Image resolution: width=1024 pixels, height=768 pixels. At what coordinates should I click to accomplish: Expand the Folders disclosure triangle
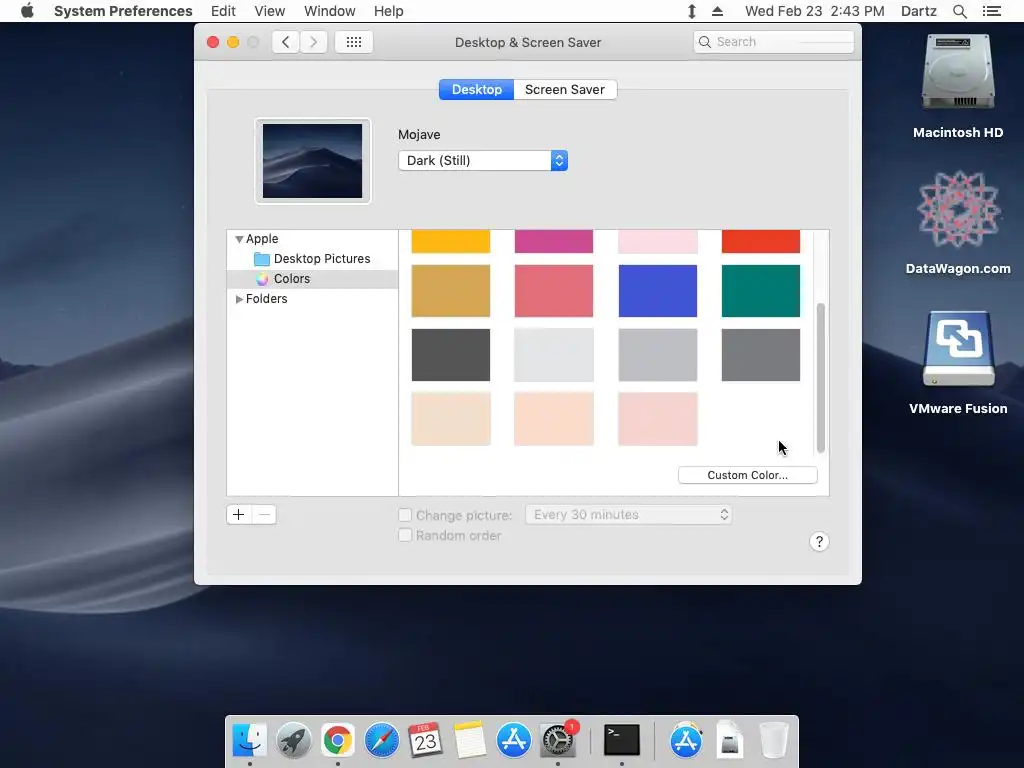pos(239,299)
